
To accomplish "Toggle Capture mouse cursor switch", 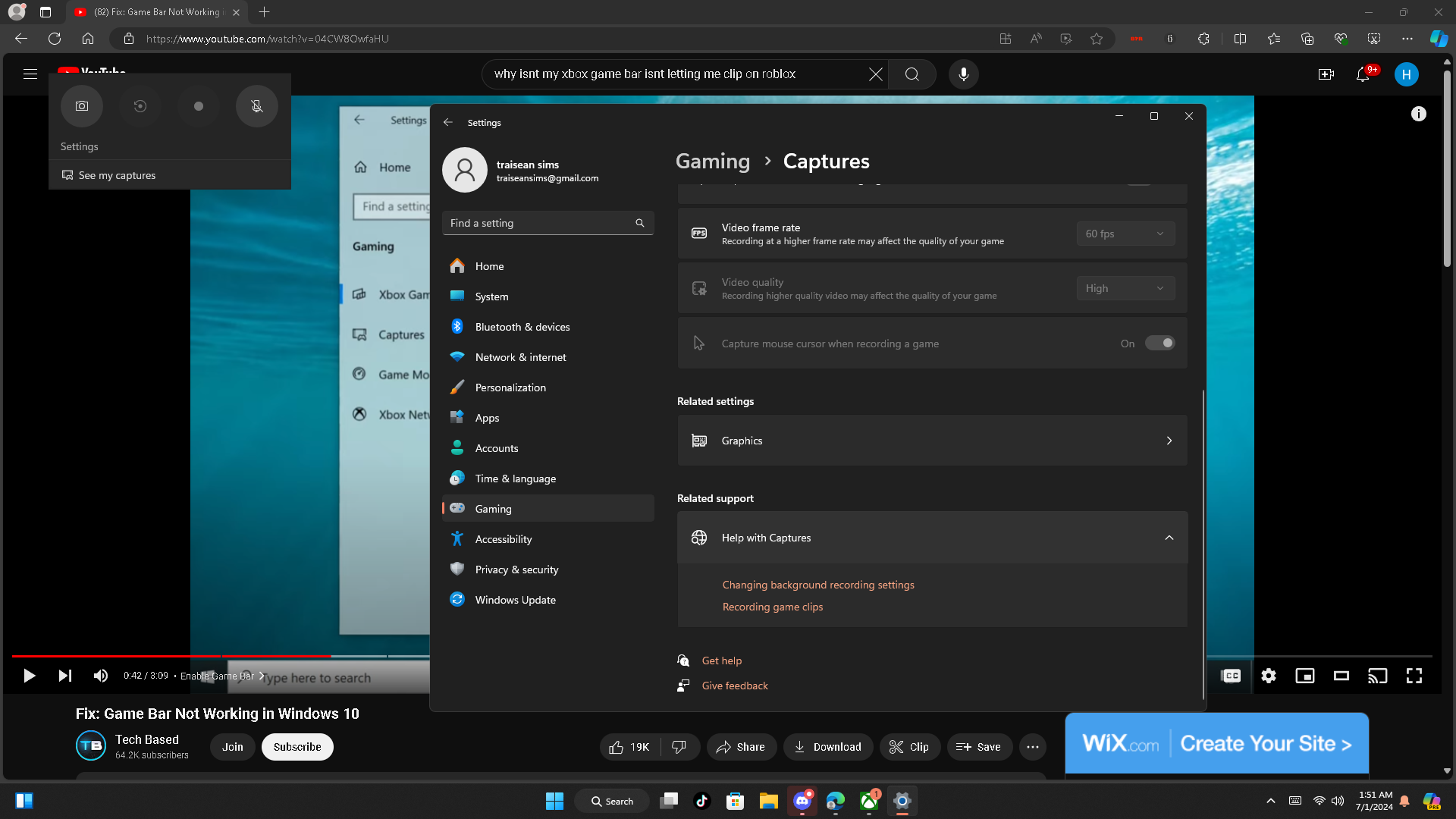I will (x=1159, y=344).
